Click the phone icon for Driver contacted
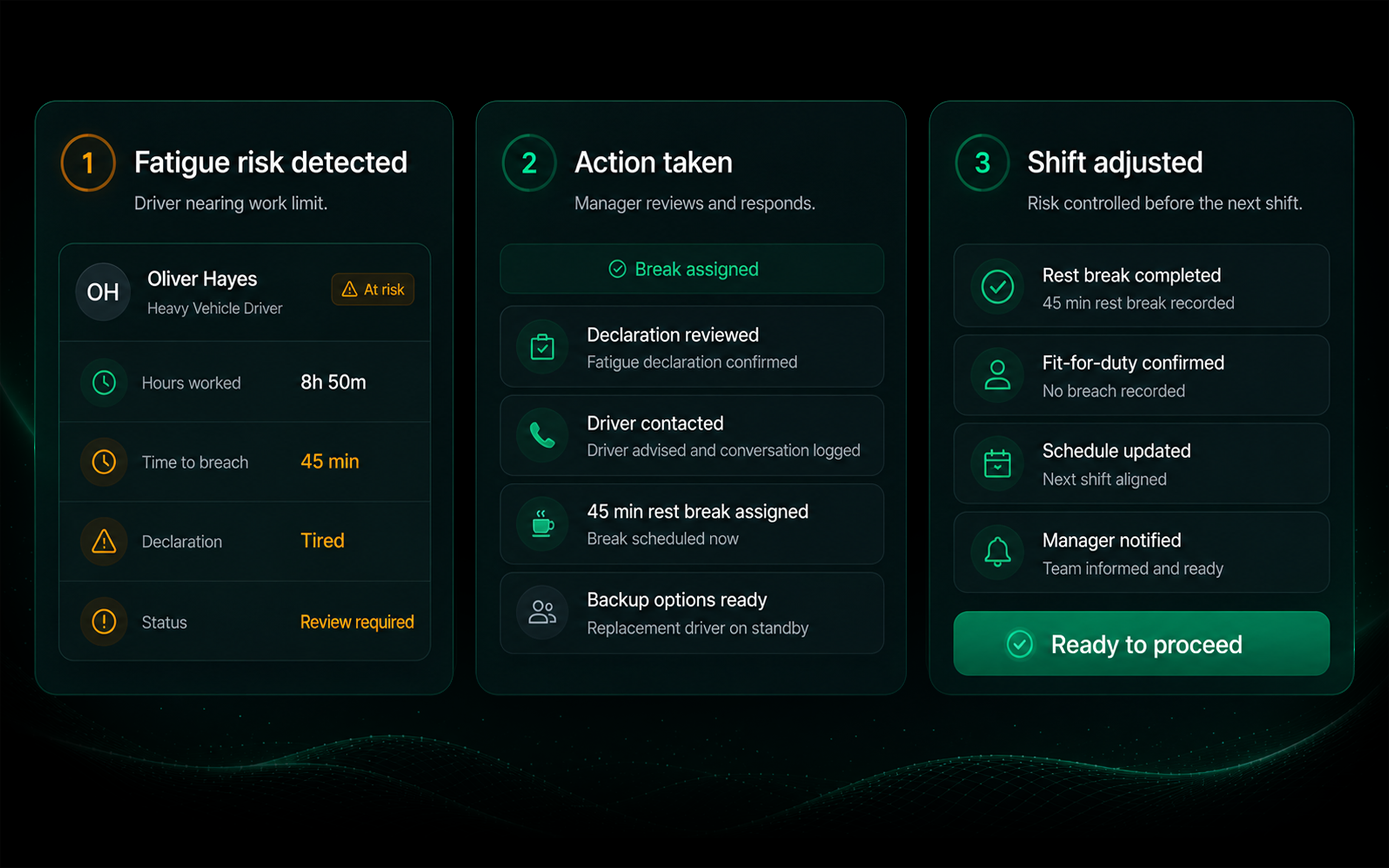Image resolution: width=1389 pixels, height=868 pixels. click(542, 435)
